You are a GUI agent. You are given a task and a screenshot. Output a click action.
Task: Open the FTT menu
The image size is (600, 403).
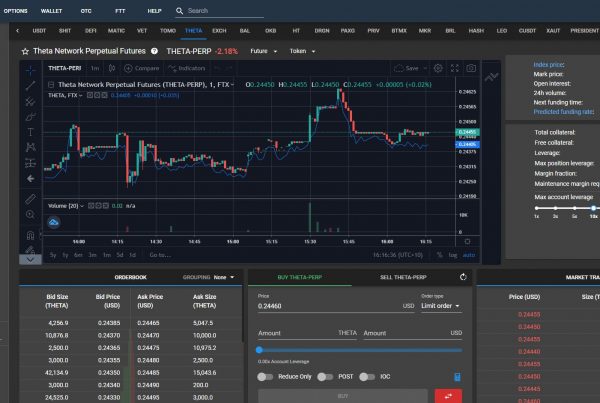click(120, 11)
